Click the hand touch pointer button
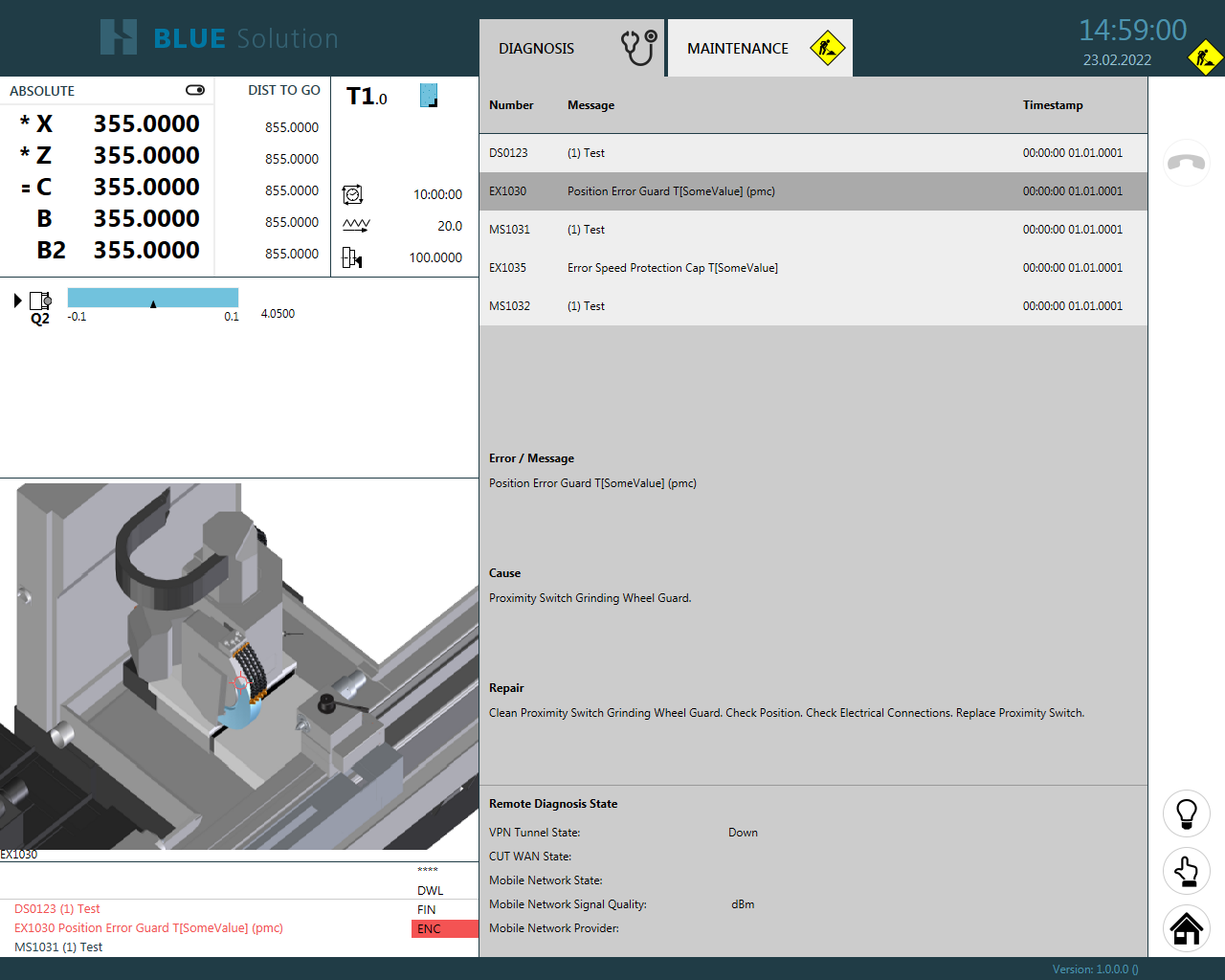 [1187, 871]
